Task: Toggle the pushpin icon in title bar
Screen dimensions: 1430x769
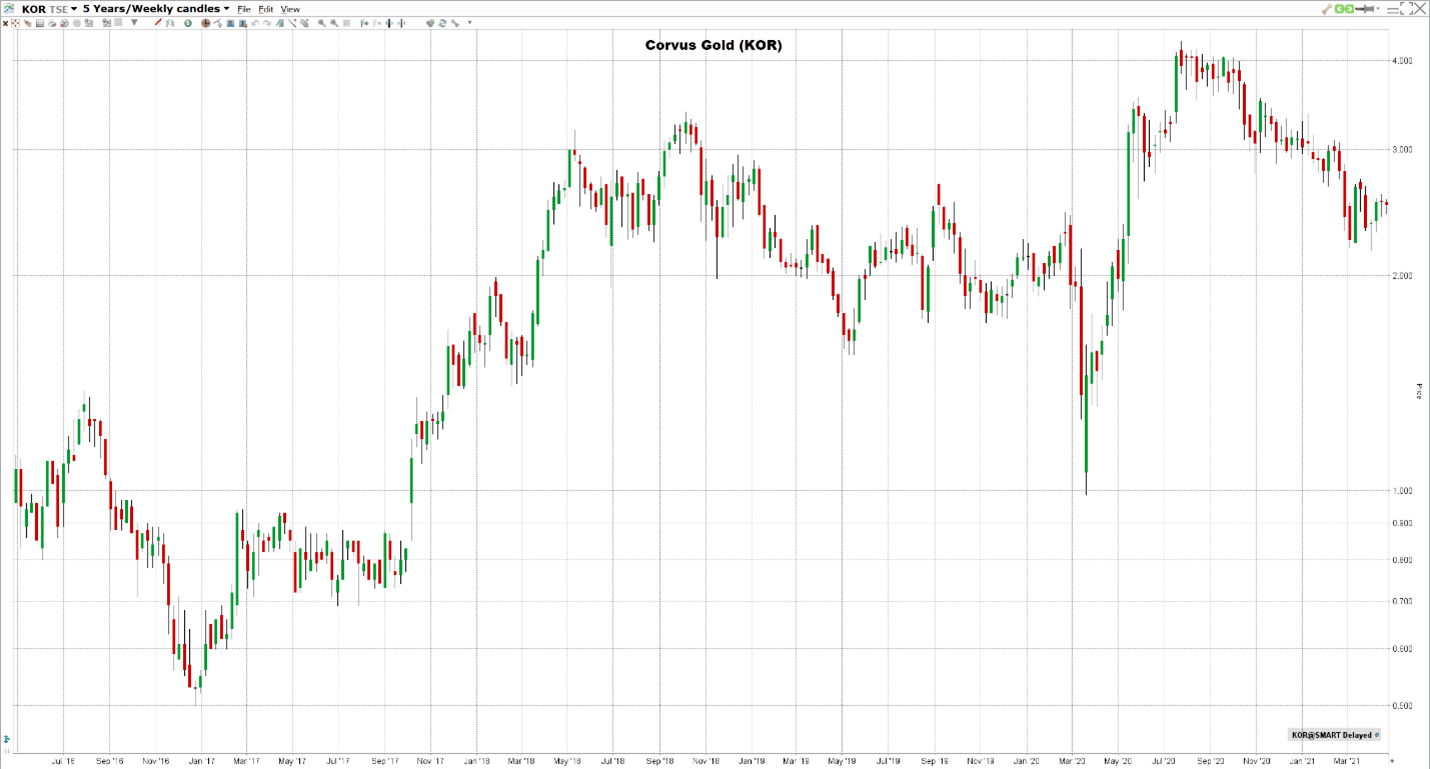Action: tap(1365, 9)
